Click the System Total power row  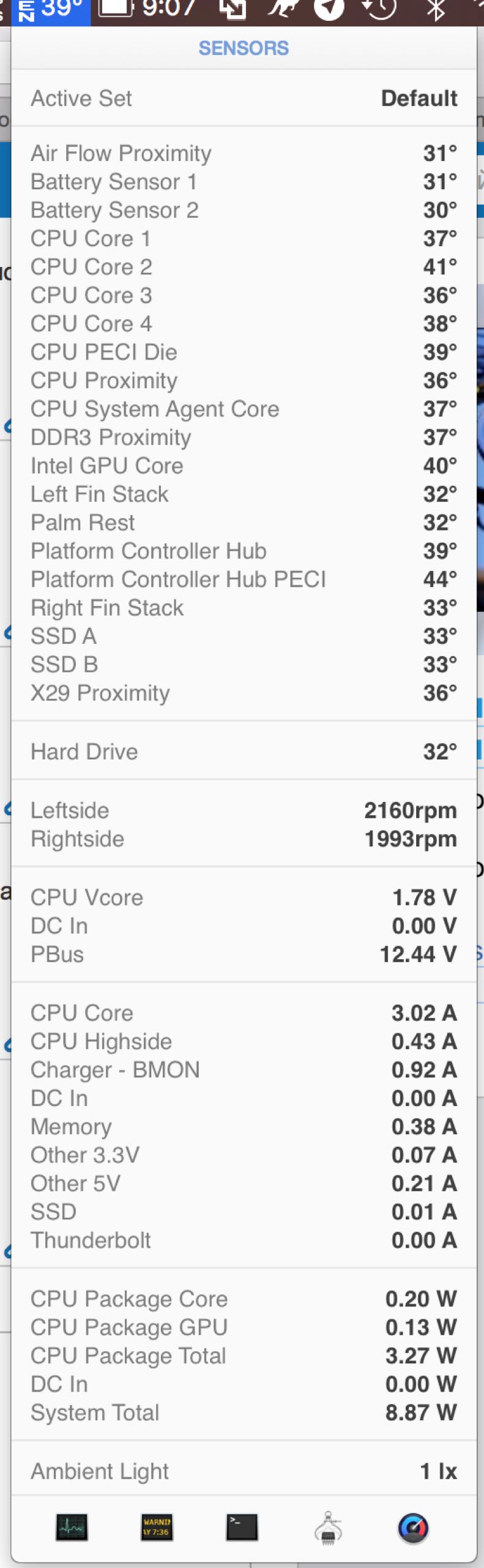[x=244, y=1412]
